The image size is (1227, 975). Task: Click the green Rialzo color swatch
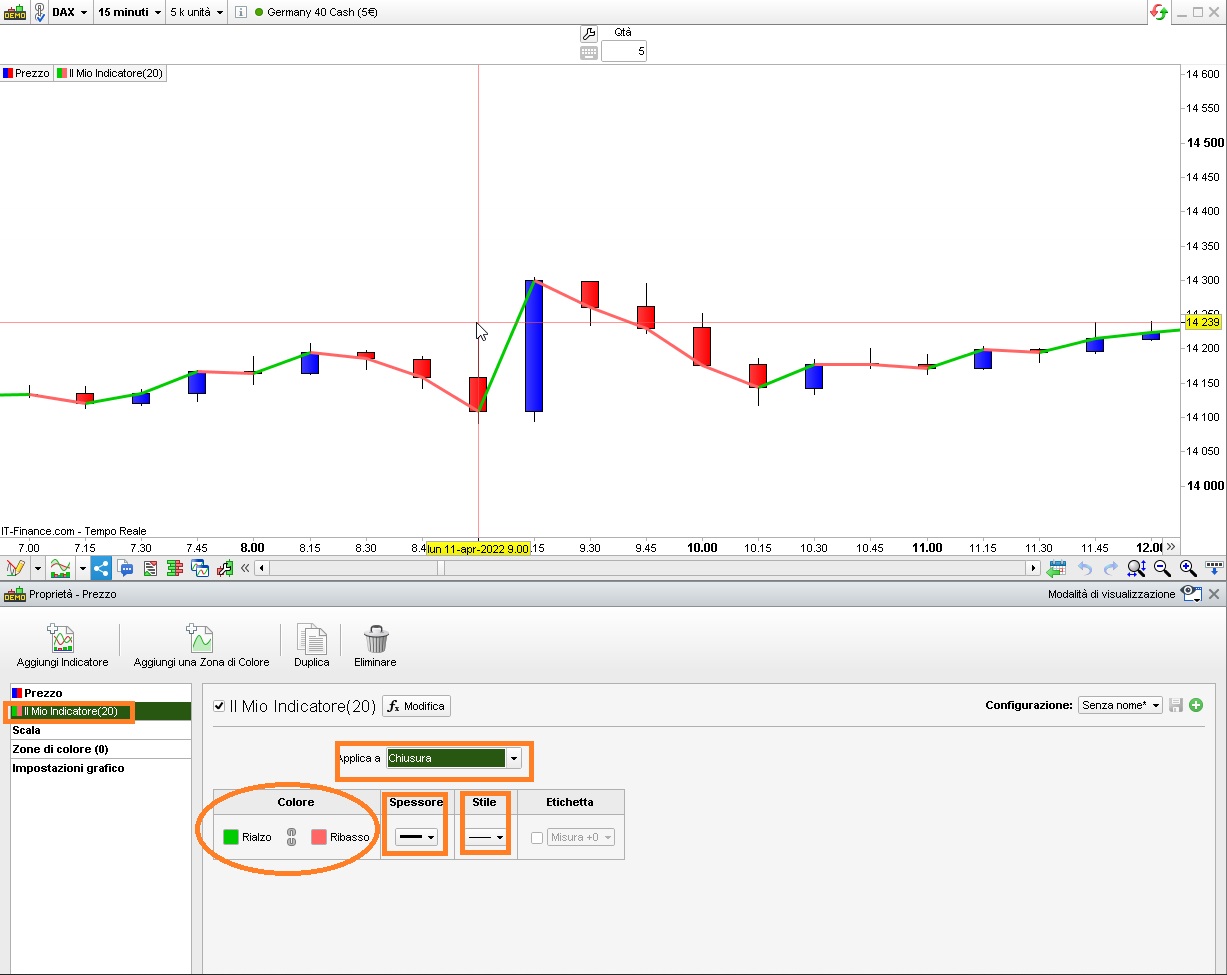[231, 837]
